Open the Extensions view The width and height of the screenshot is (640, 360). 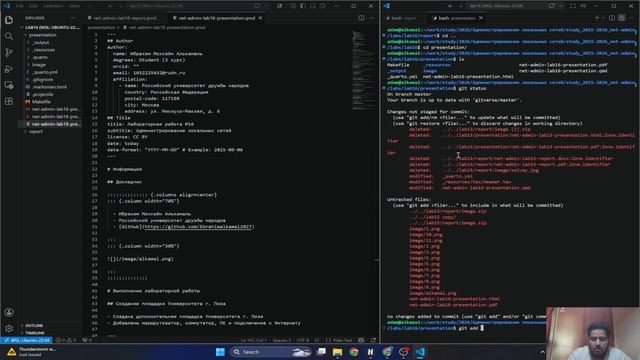[x=9, y=101]
